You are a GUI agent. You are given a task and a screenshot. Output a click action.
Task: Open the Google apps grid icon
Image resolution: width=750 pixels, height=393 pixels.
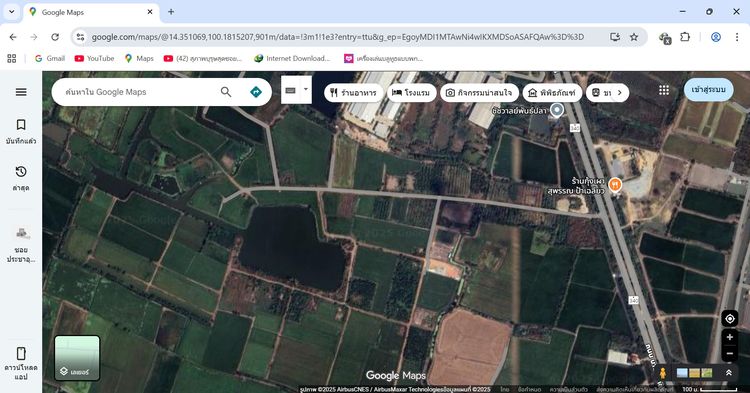(664, 90)
